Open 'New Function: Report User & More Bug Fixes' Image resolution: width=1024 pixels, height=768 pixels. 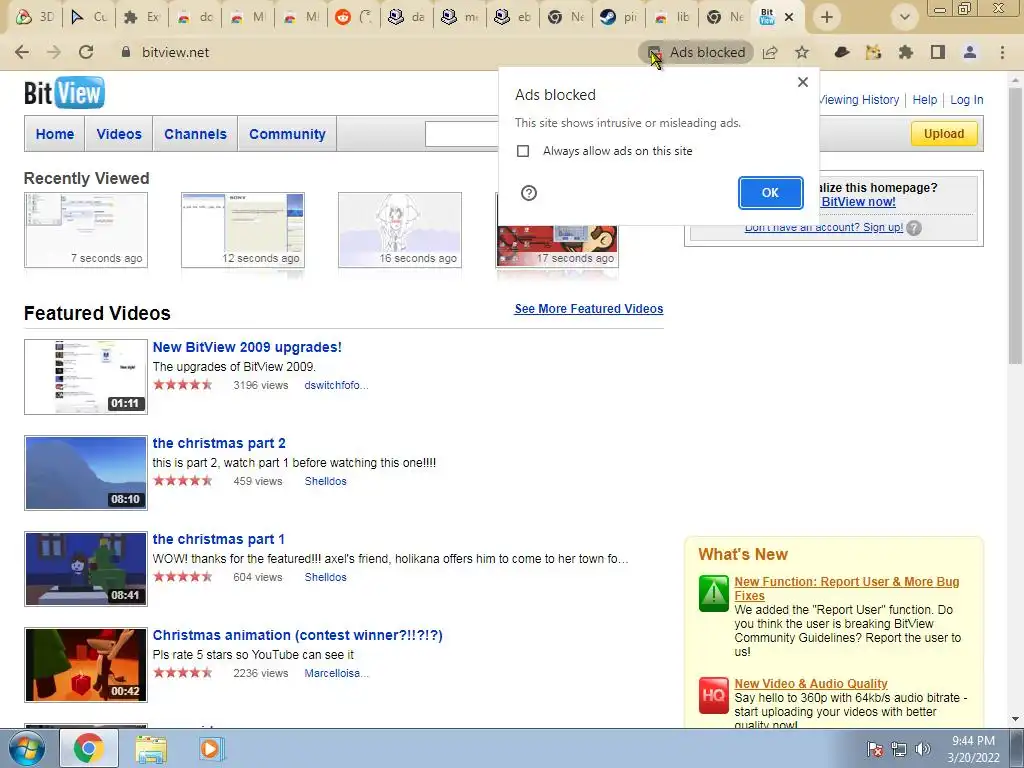click(846, 588)
